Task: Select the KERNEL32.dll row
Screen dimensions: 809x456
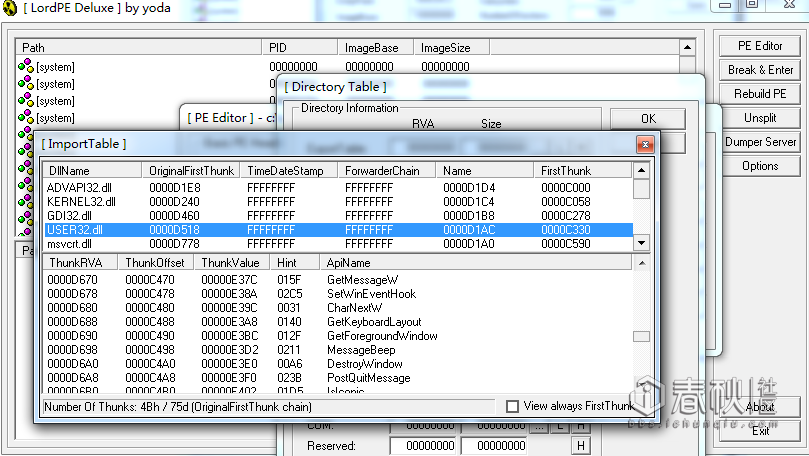Action: point(338,202)
